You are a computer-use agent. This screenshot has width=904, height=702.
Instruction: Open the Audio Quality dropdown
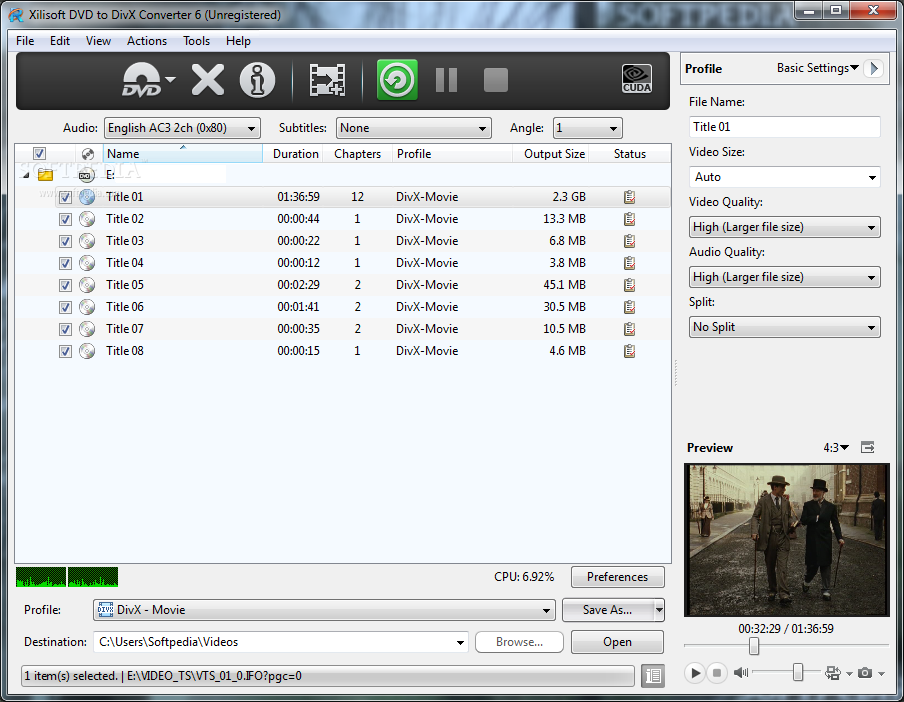(785, 277)
